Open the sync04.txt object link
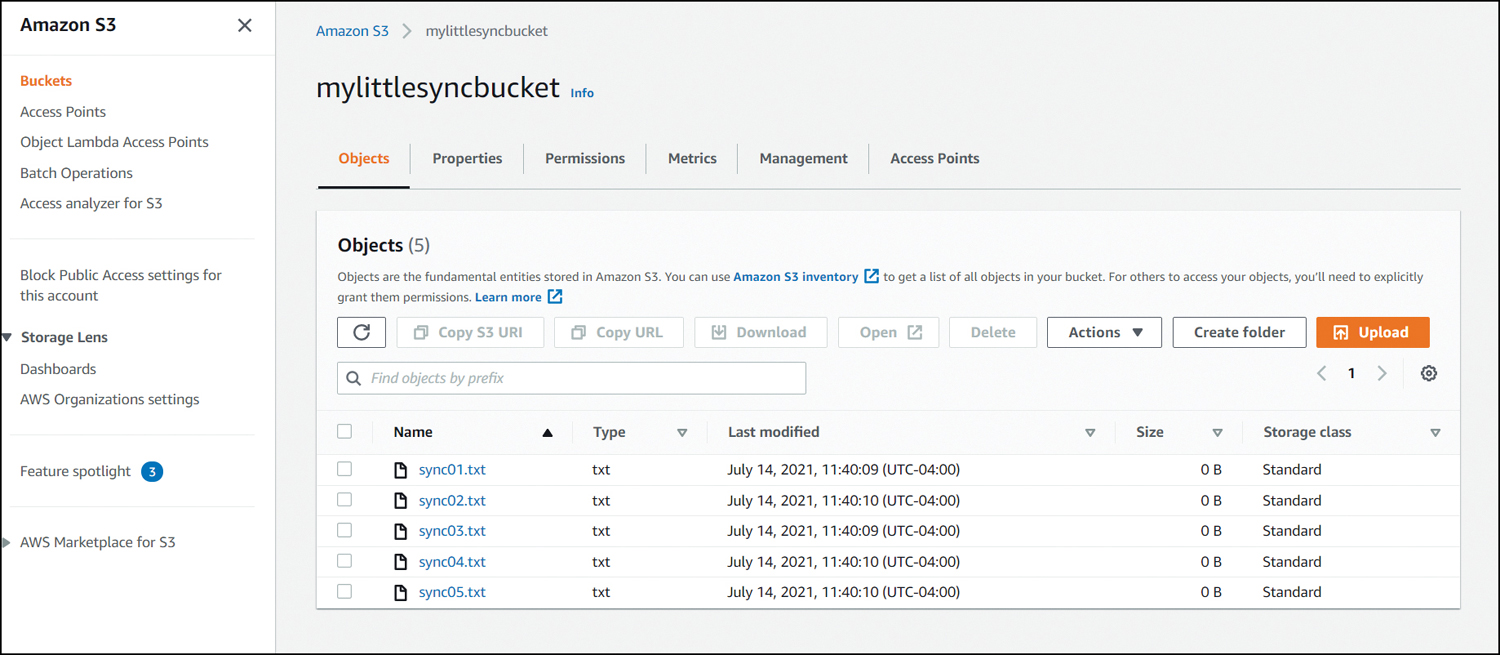Screen dimensions: 1500x655 (x=452, y=562)
